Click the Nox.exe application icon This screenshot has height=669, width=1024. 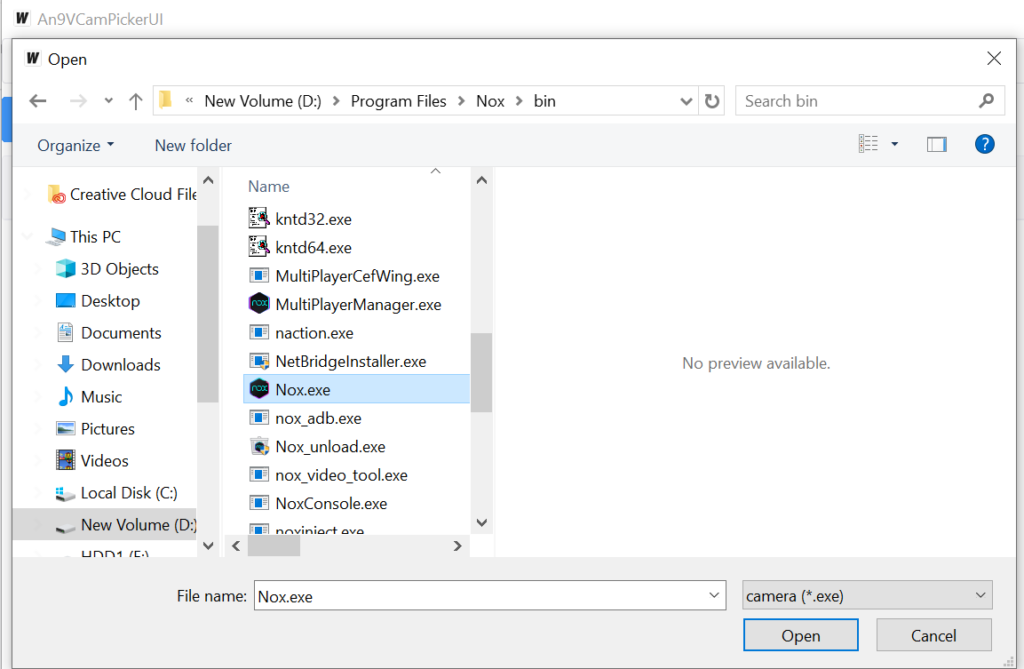259,389
